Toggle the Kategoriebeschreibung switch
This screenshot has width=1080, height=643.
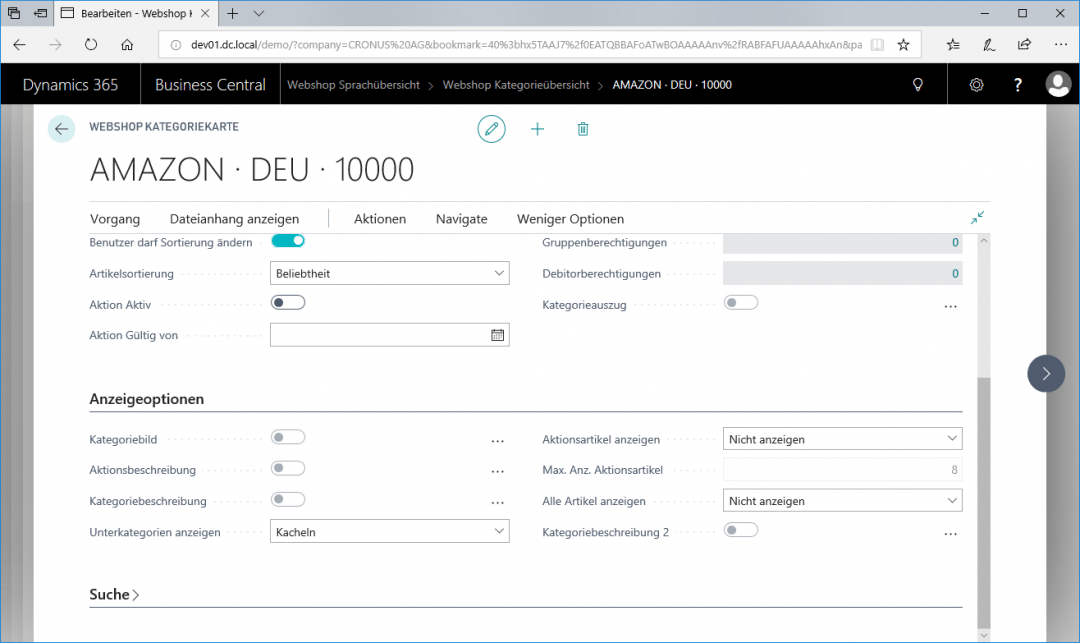pyautogui.click(x=288, y=499)
